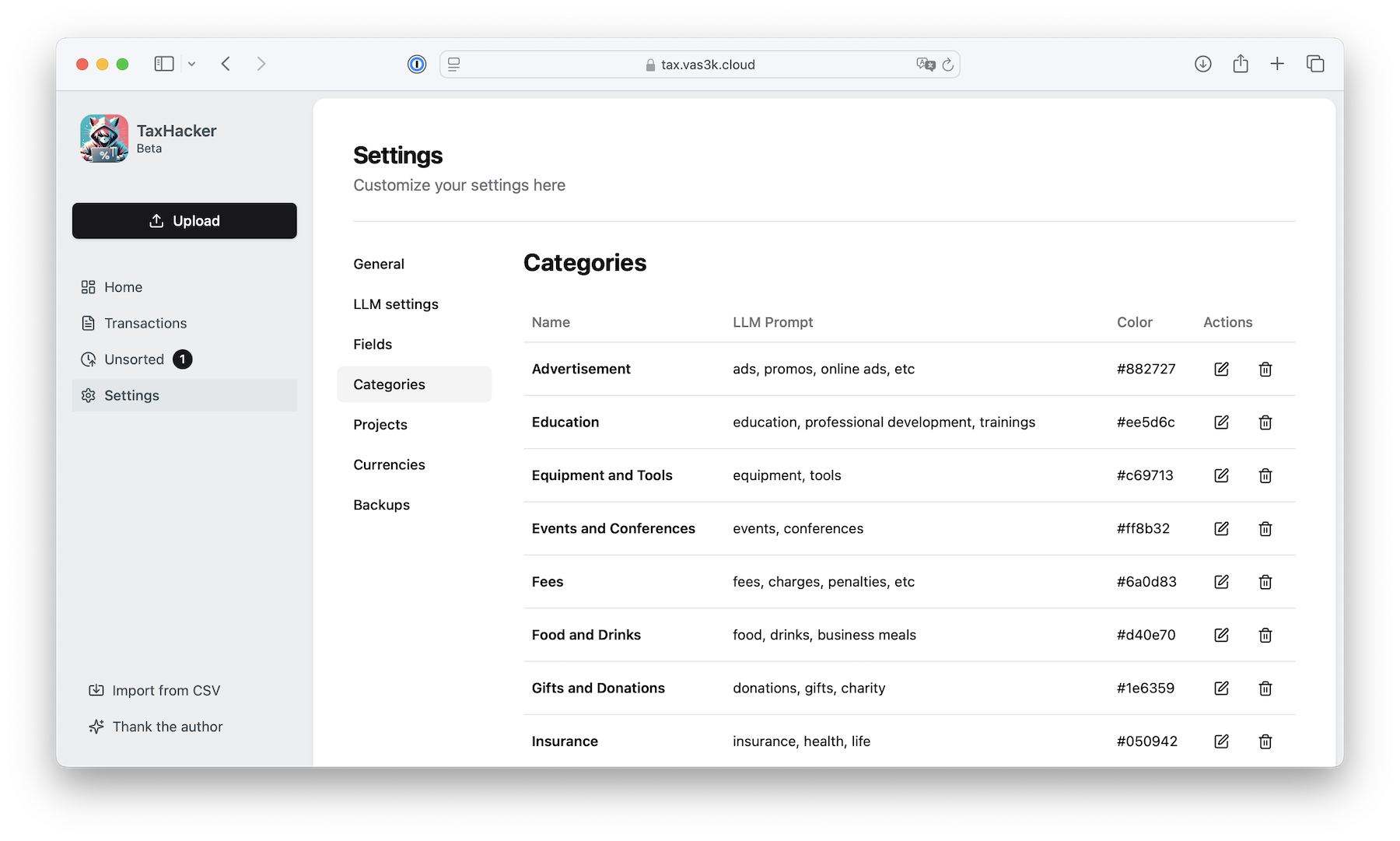Delete the Fees category

pos(1265,582)
